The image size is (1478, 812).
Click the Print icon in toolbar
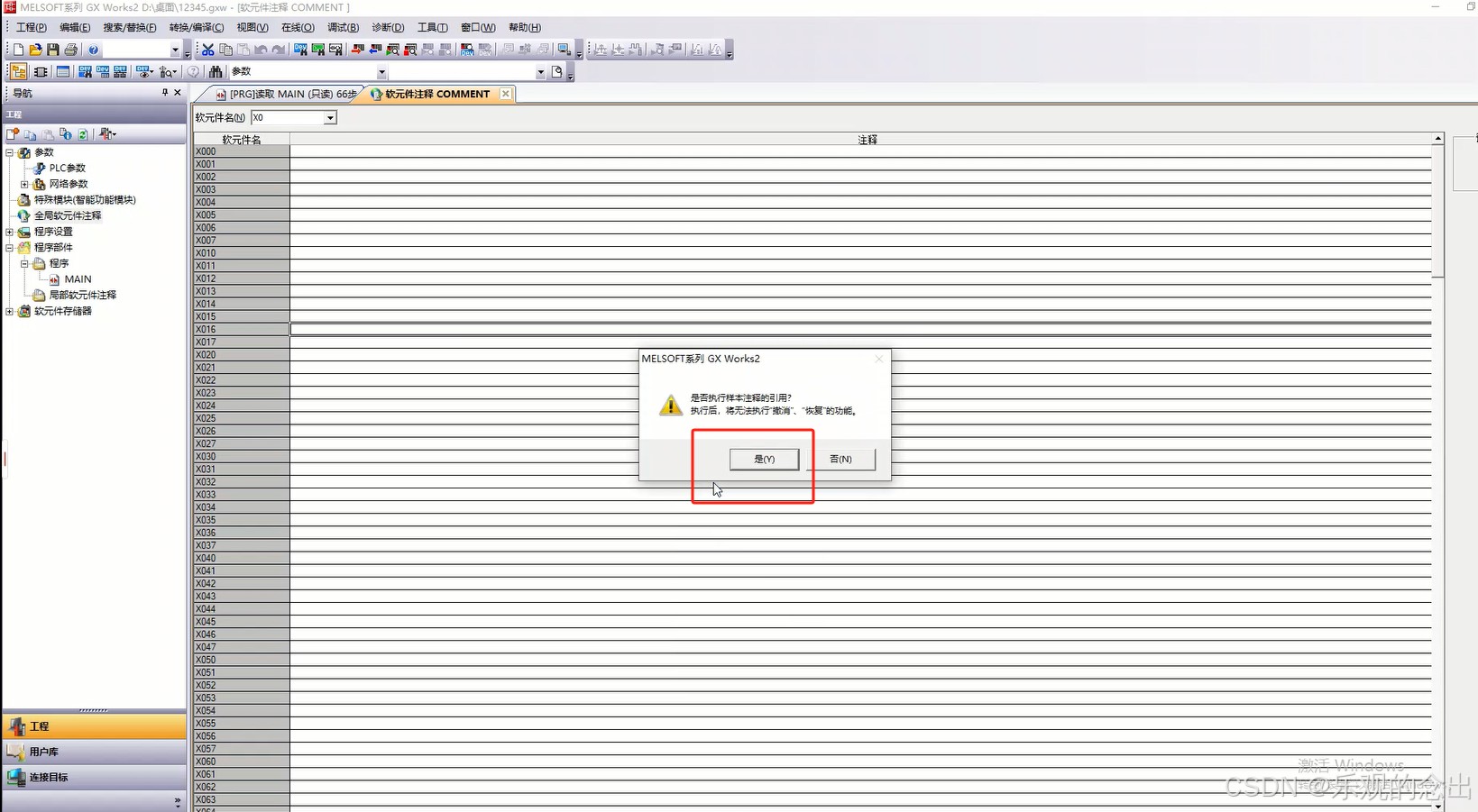[70, 50]
